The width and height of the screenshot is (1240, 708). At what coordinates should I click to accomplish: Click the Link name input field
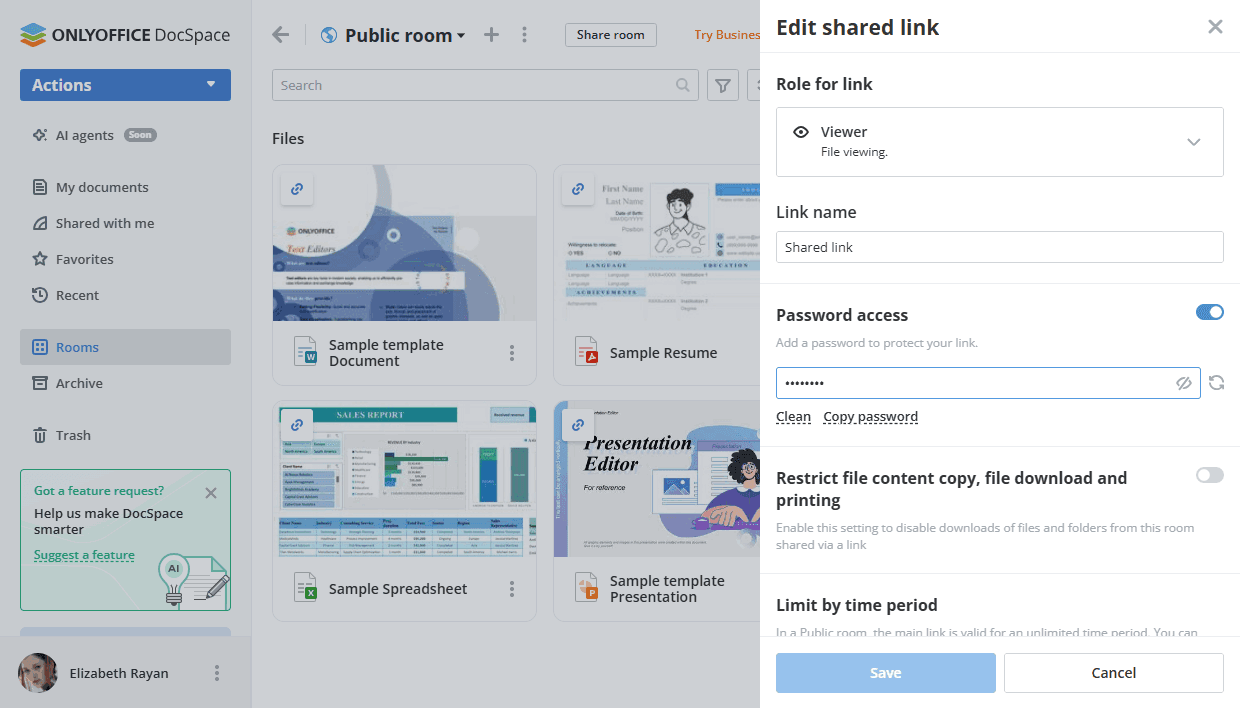pyautogui.click(x=999, y=247)
